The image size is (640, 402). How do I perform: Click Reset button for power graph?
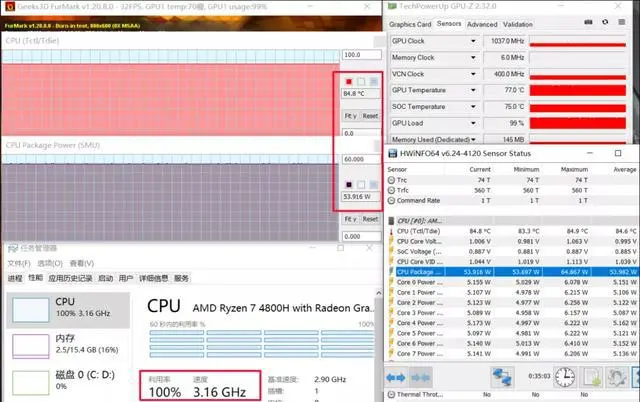[370, 219]
